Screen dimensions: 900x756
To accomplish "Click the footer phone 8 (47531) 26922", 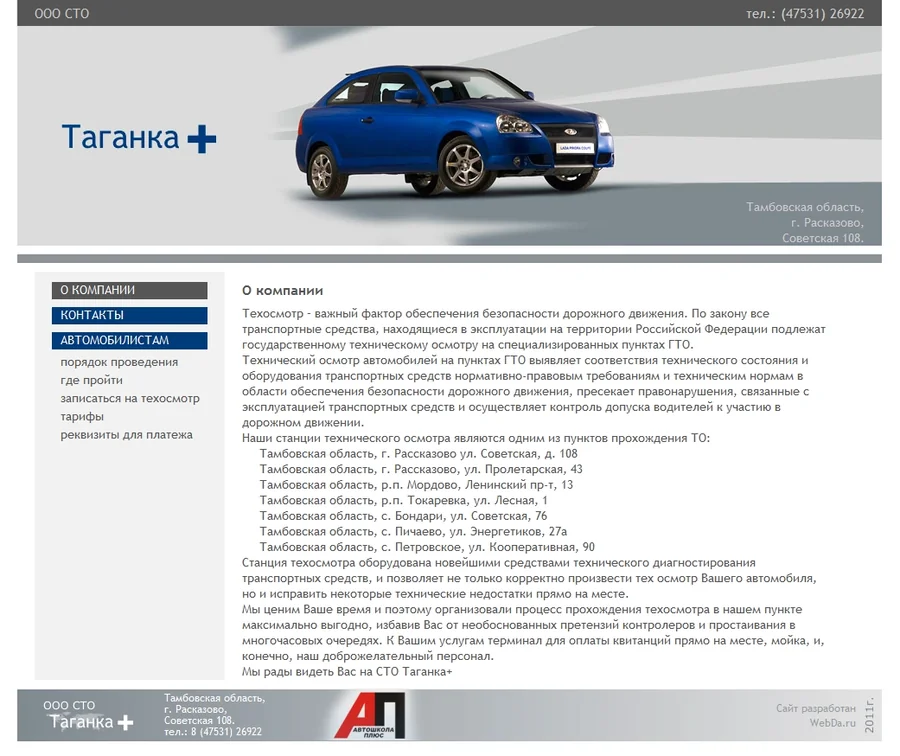I will click(x=226, y=732).
